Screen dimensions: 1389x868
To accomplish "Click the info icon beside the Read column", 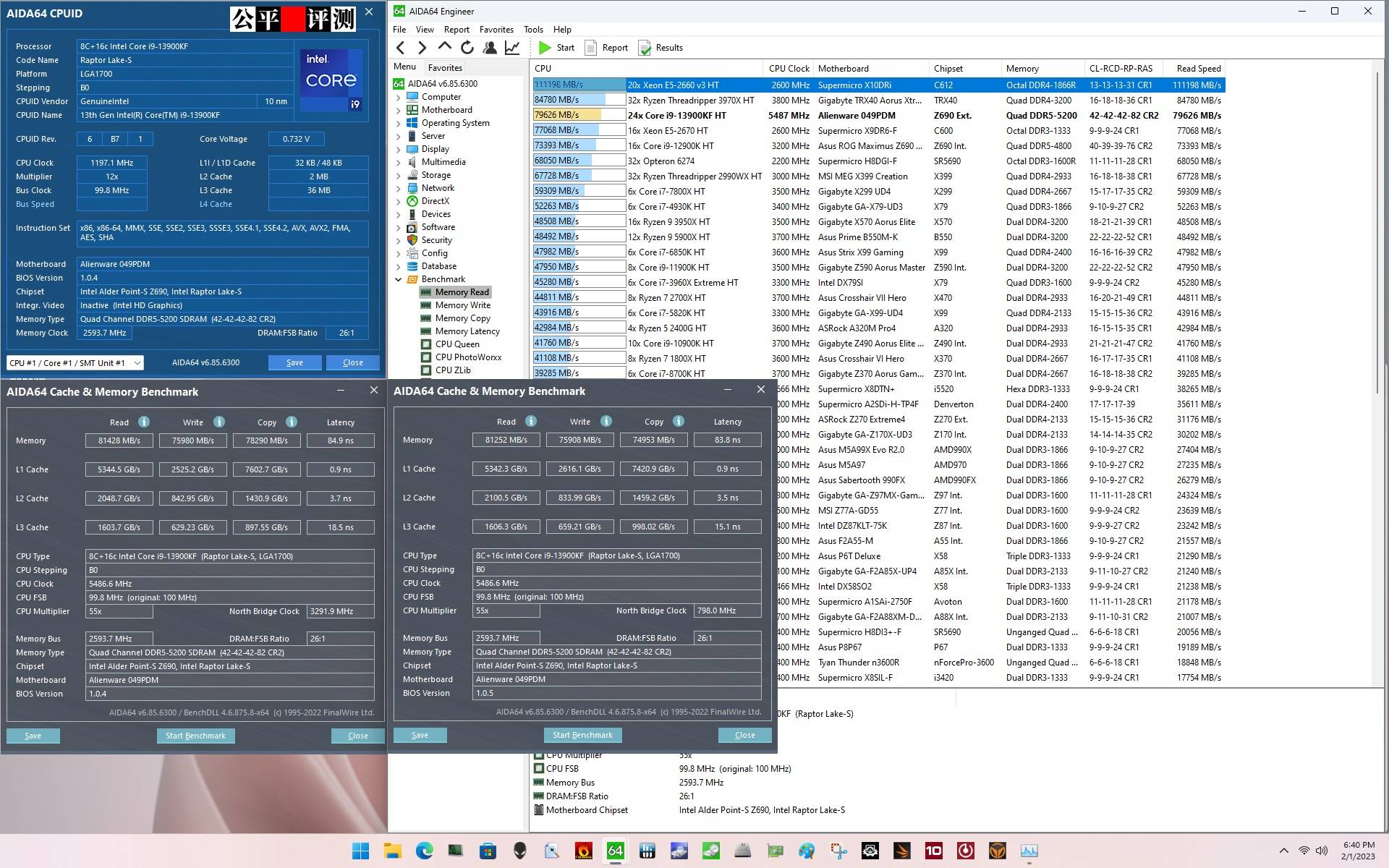I will 143,422.
